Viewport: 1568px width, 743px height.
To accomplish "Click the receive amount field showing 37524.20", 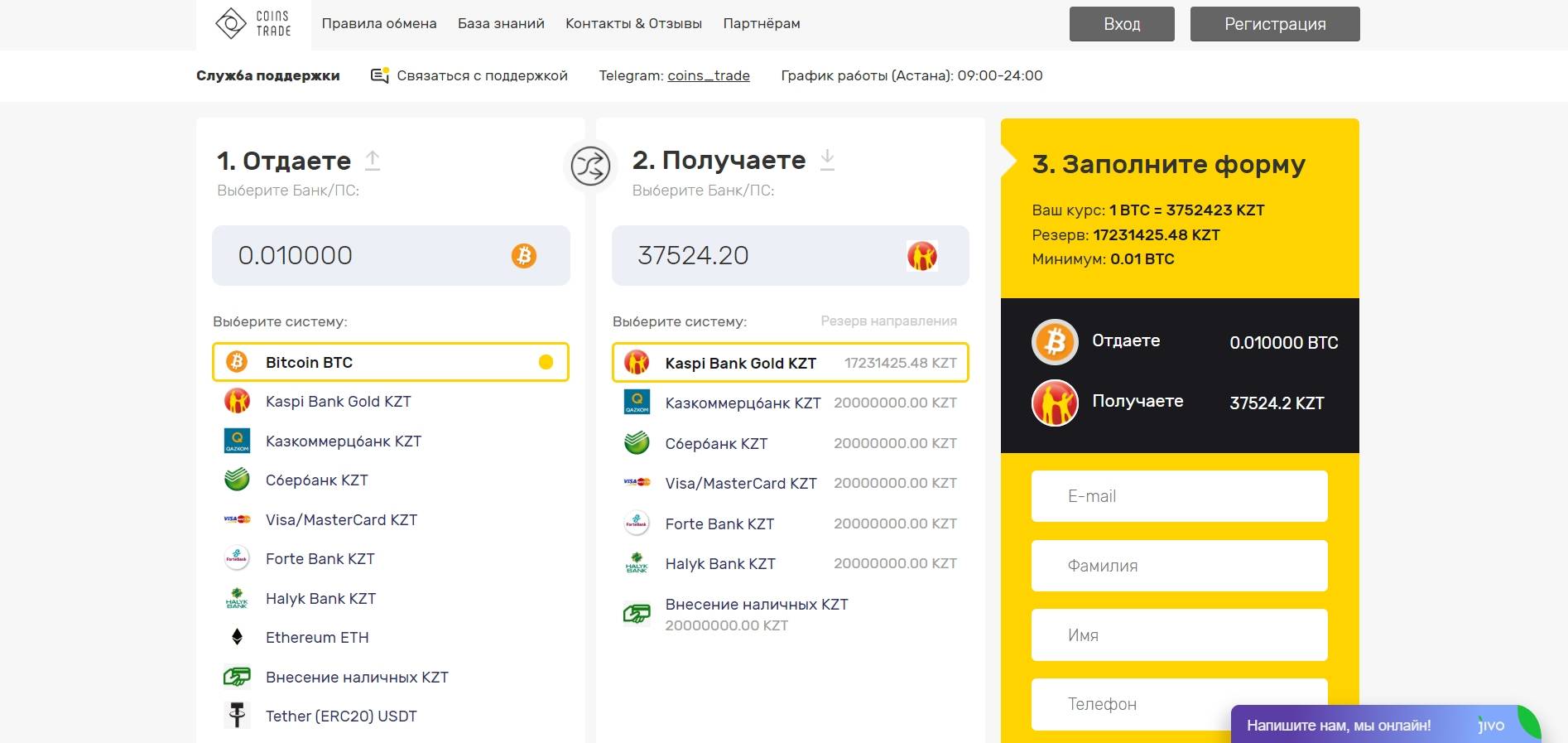I will [x=791, y=255].
